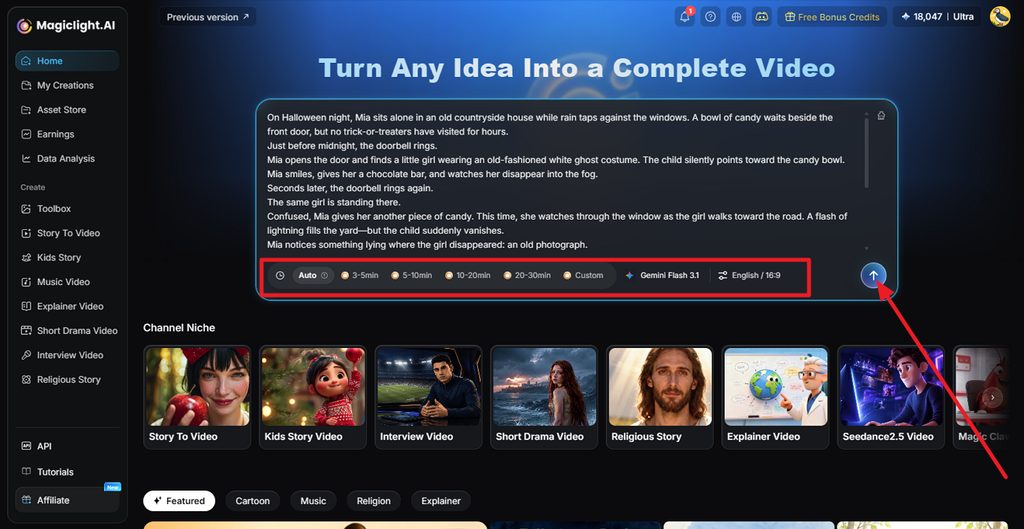Click the Previous version link
Image resolution: width=1024 pixels, height=529 pixels.
[x=208, y=17]
